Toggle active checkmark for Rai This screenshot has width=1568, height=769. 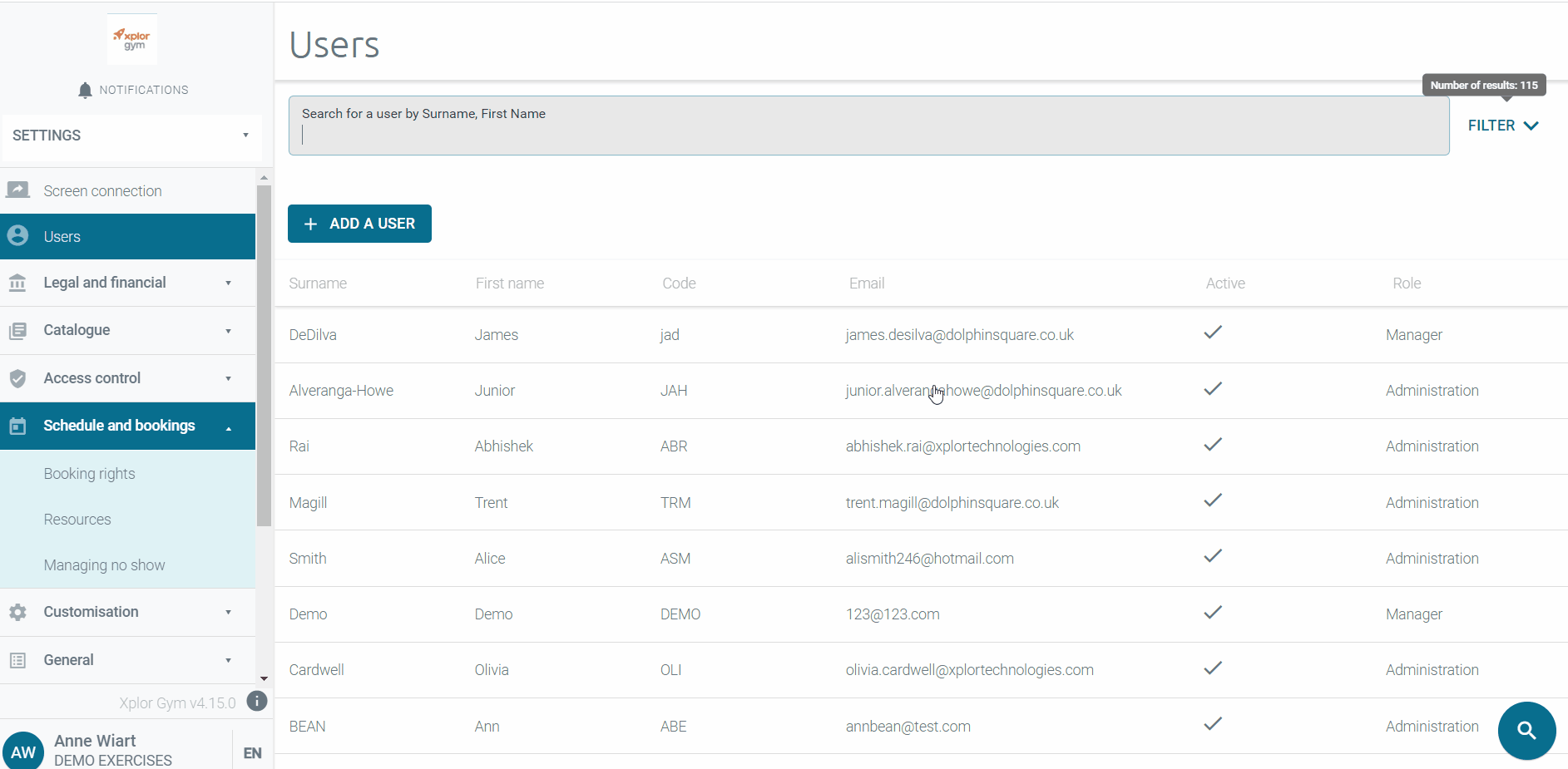coord(1213,444)
